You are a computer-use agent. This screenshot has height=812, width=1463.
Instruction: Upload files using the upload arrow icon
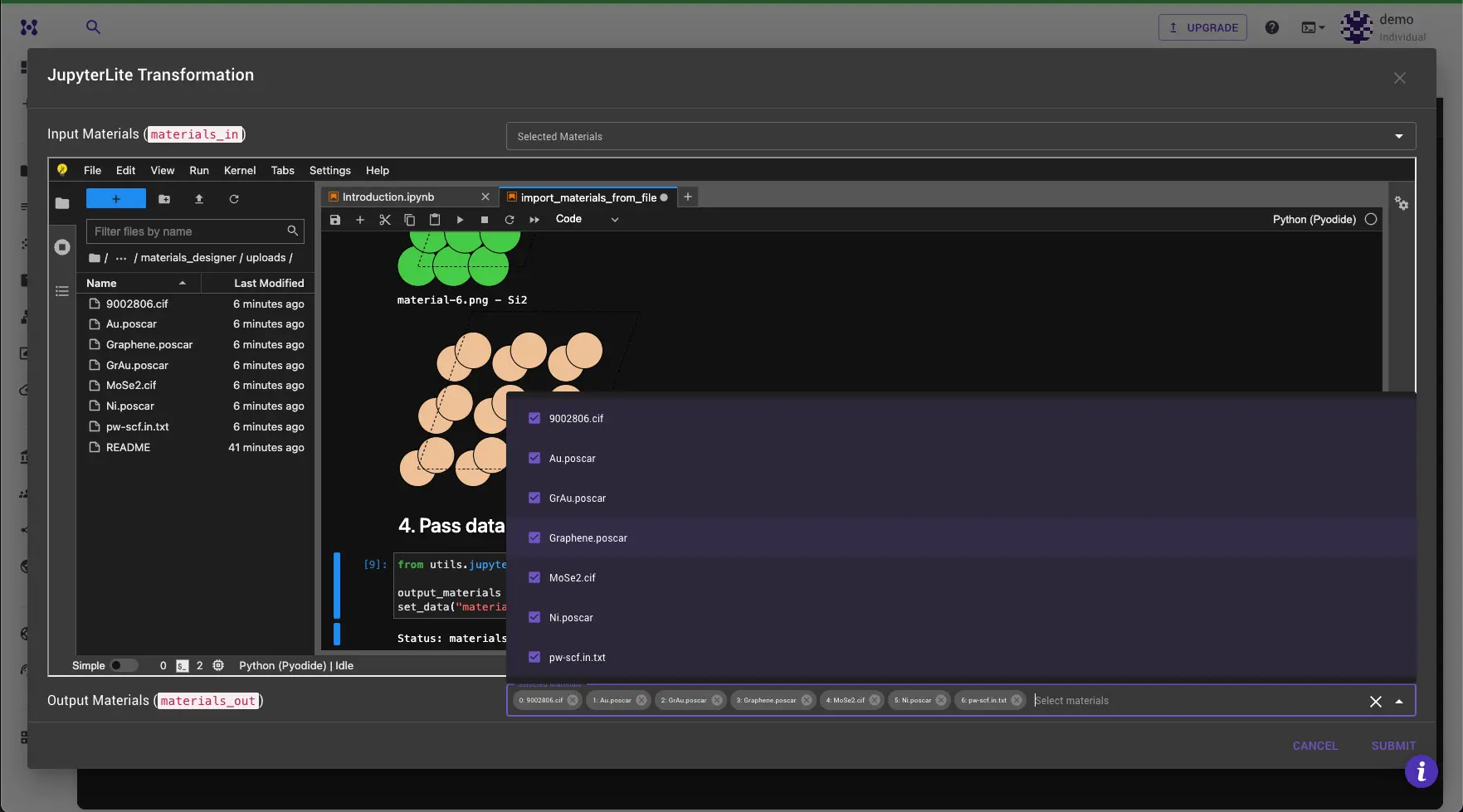tap(199, 199)
